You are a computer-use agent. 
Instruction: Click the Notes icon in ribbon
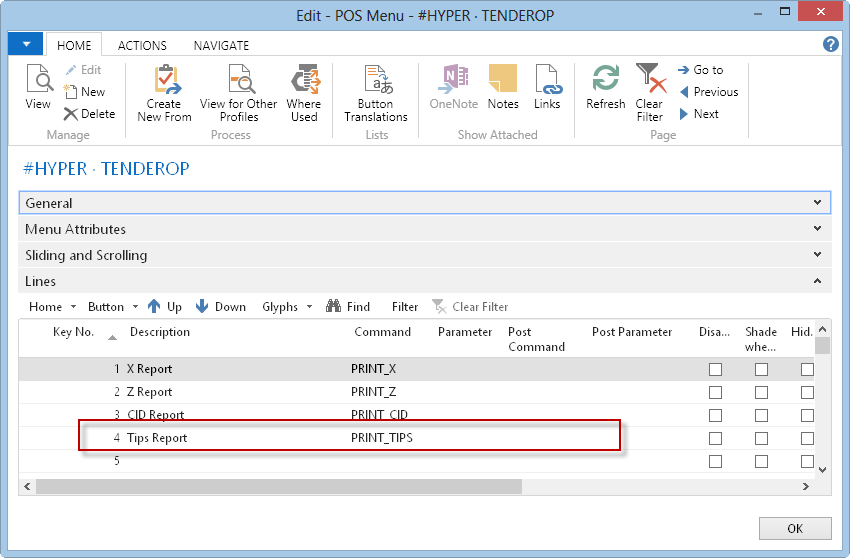click(503, 80)
